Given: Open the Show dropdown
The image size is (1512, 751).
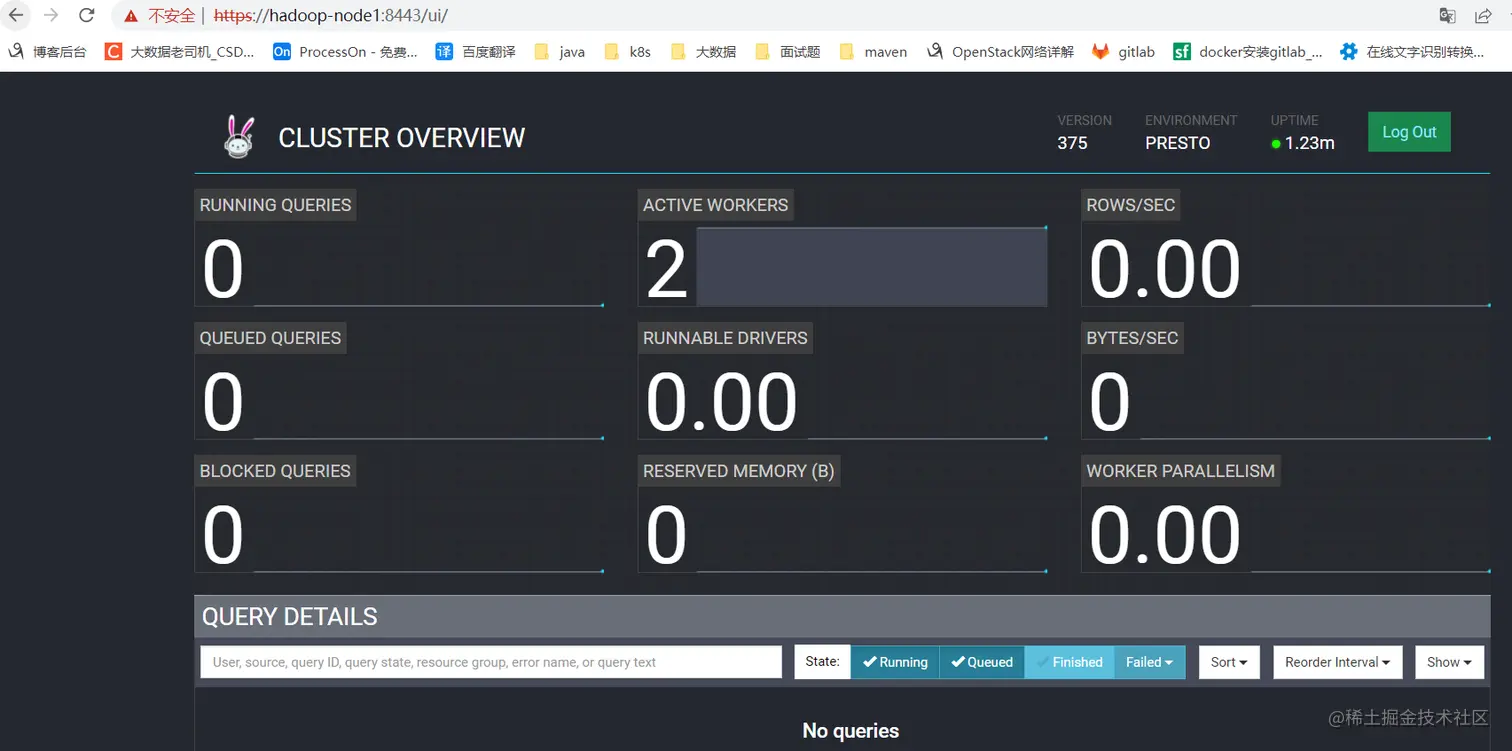Looking at the screenshot, I should pos(1449,662).
